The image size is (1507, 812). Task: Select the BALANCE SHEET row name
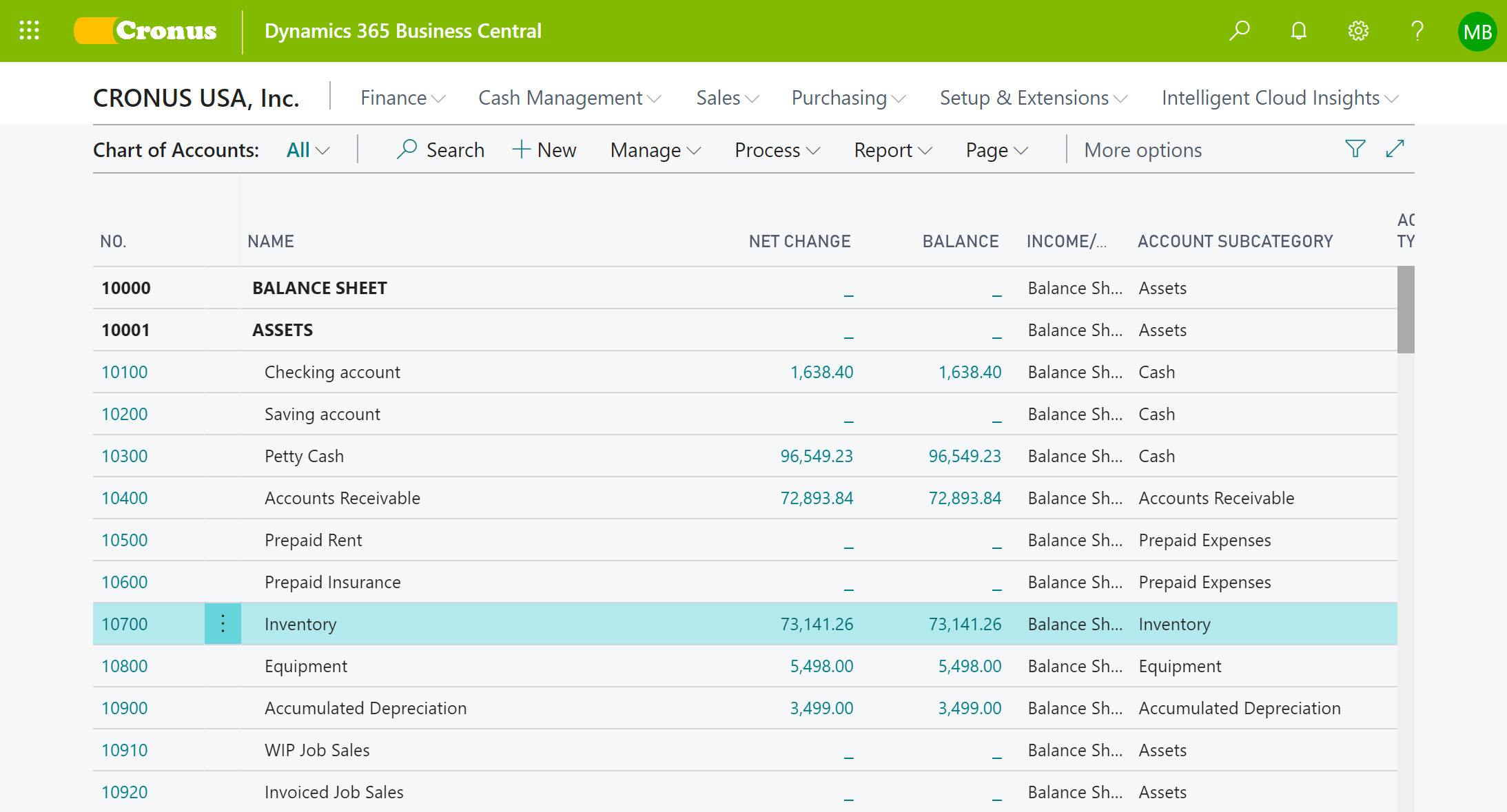click(x=320, y=288)
